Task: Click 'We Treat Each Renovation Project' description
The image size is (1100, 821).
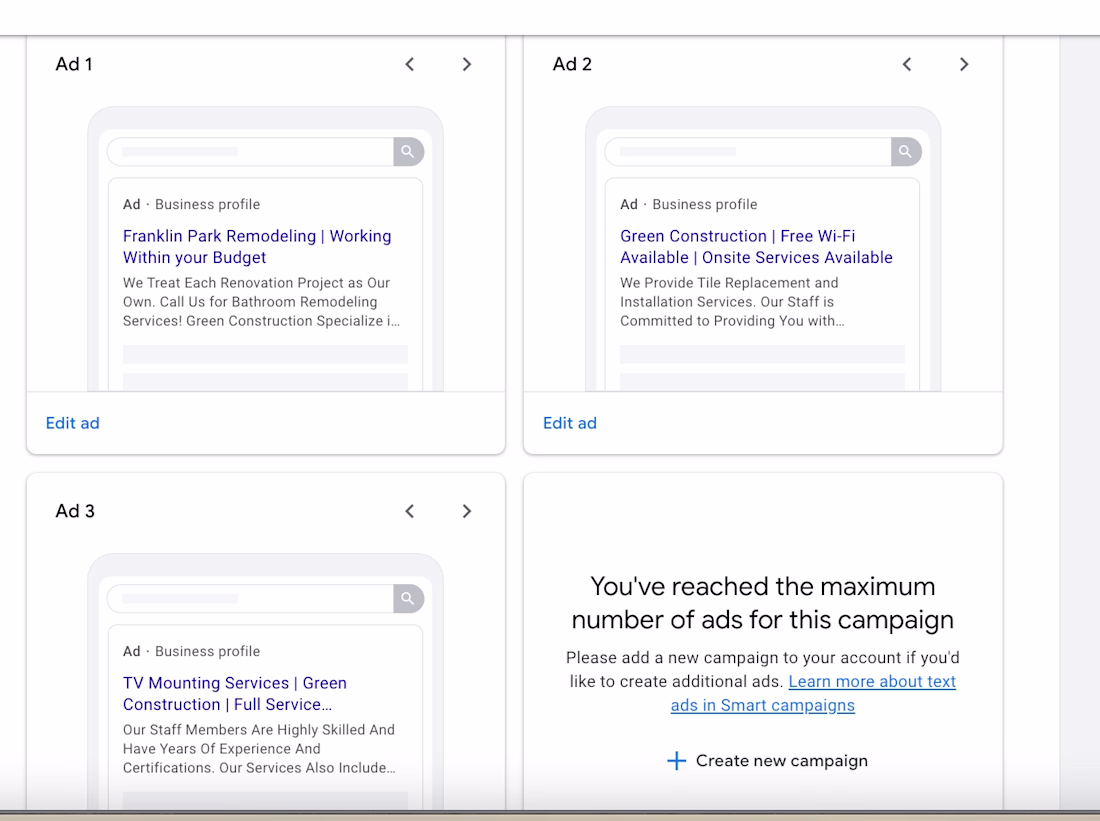Action: pos(262,302)
